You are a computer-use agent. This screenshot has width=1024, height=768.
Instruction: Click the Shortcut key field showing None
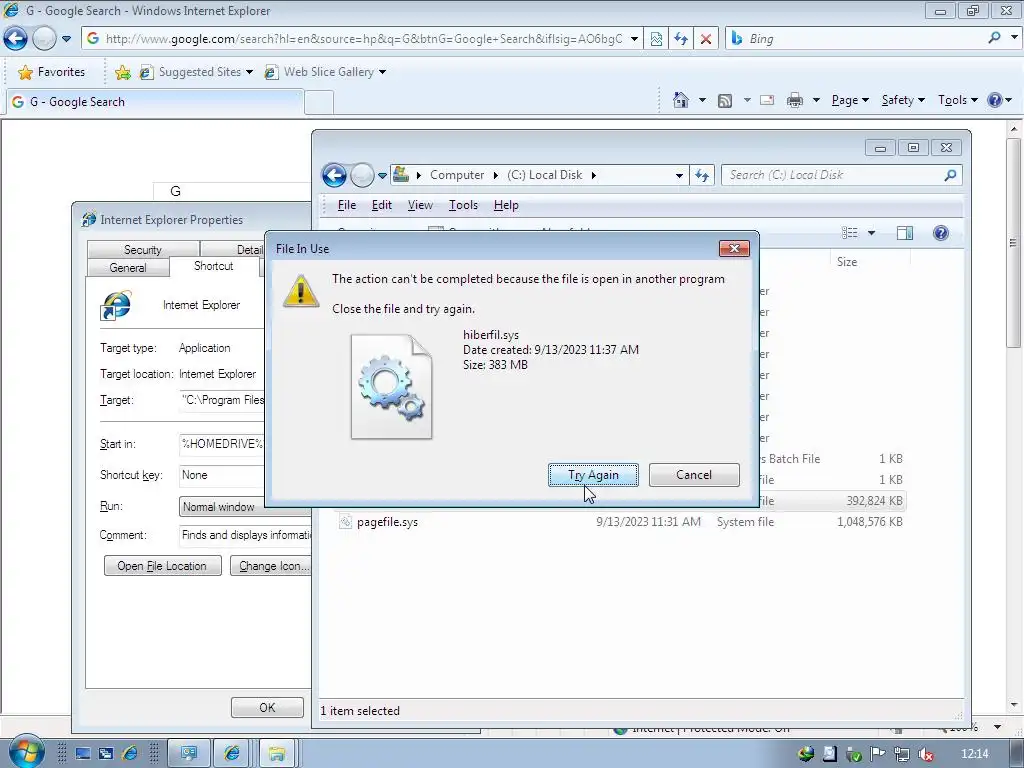tap(246, 475)
